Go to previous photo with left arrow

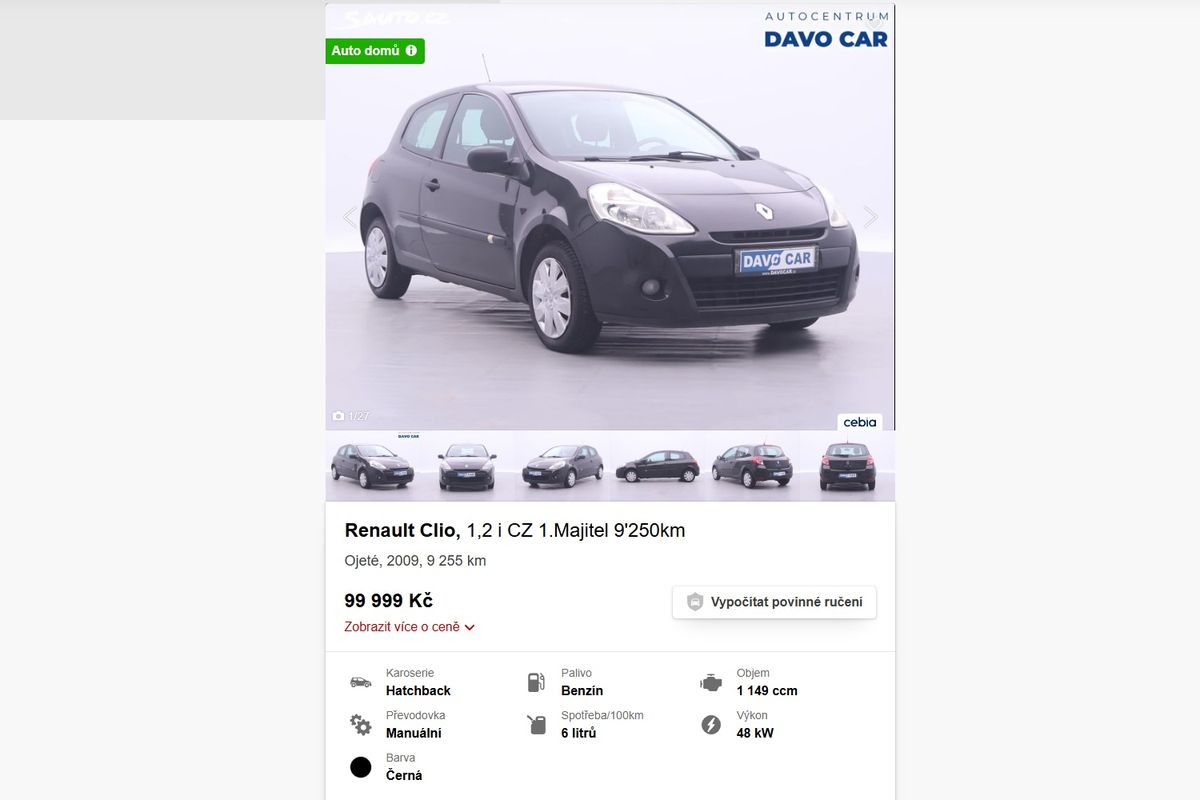(350, 217)
